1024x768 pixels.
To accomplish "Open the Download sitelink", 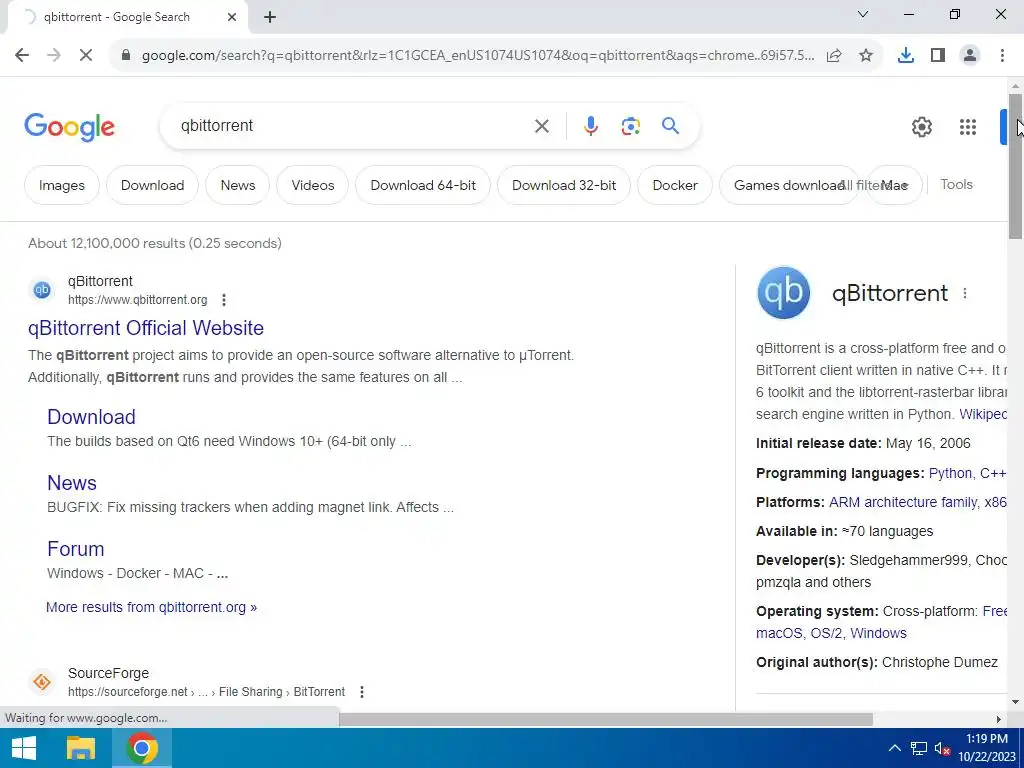I will [91, 417].
